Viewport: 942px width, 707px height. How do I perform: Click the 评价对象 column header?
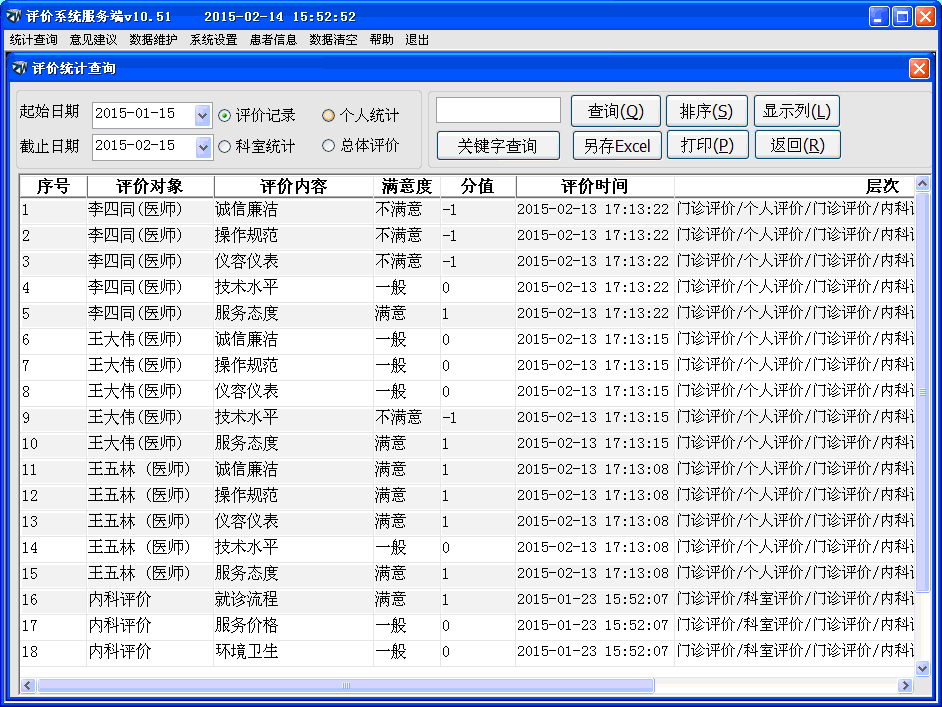pyautogui.click(x=150, y=186)
